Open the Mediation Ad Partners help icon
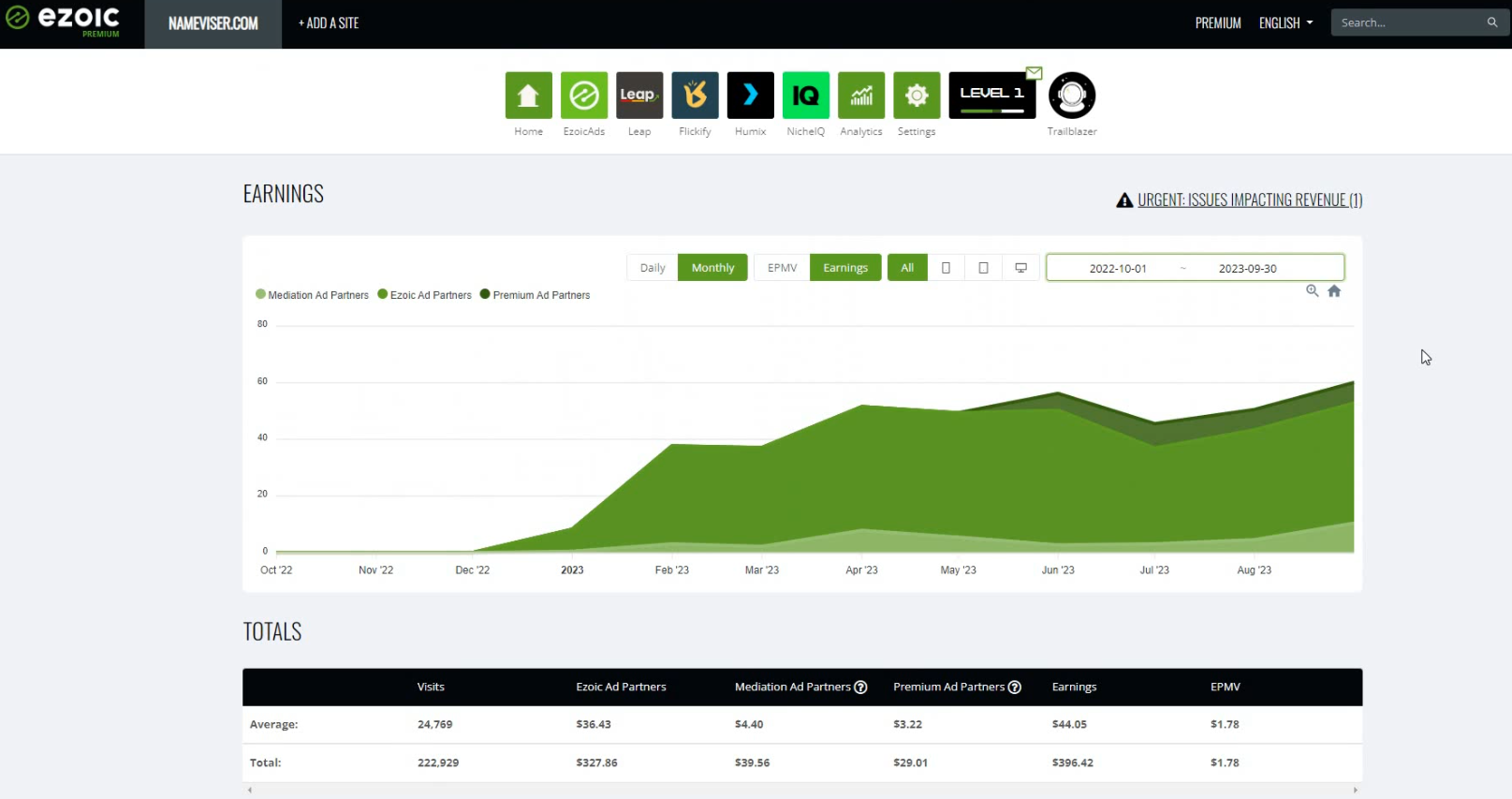The height and width of the screenshot is (799, 1512). 860,688
